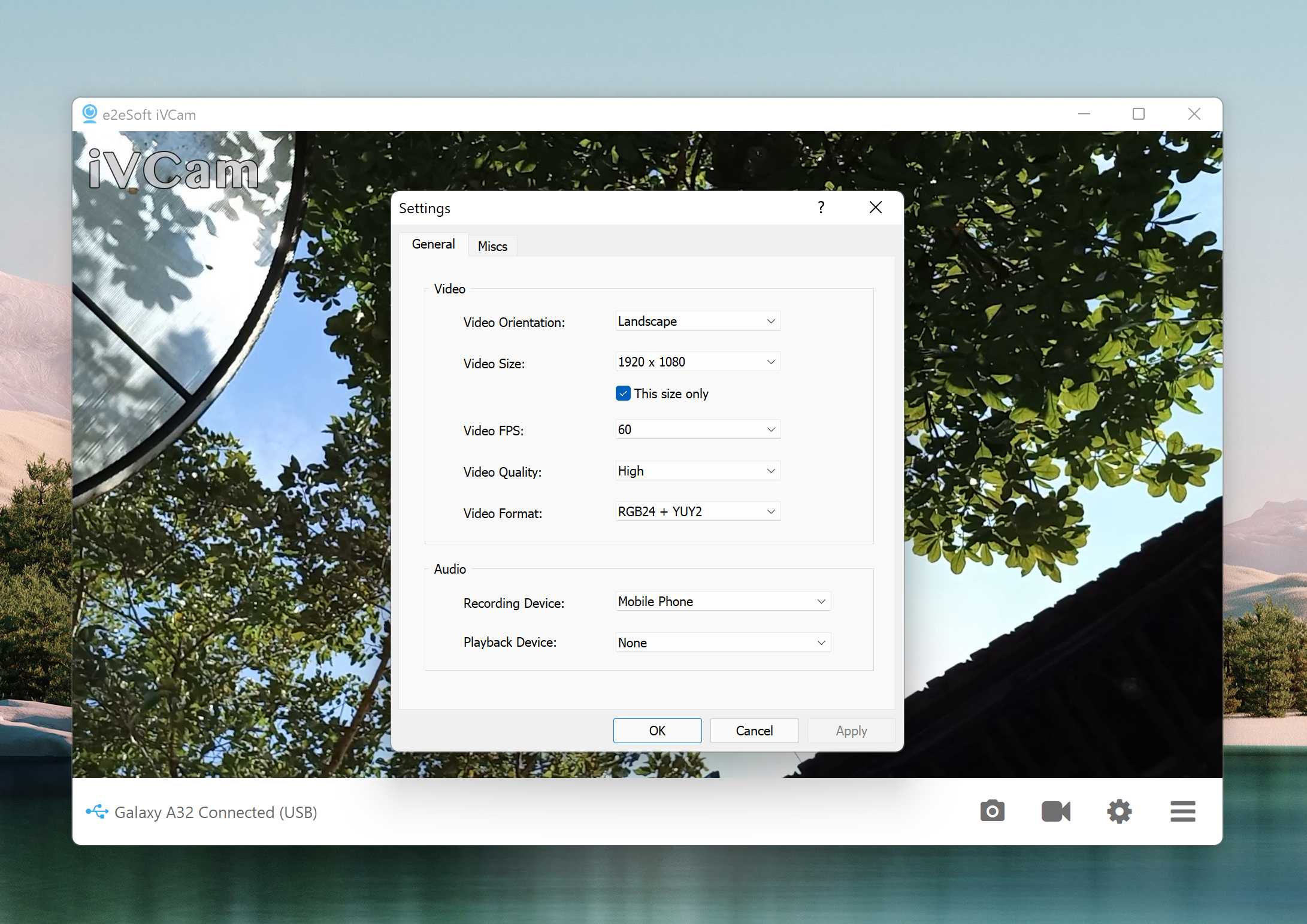This screenshot has height=924, width=1307.
Task: Uncheck the This size only checkbox
Action: click(x=623, y=393)
